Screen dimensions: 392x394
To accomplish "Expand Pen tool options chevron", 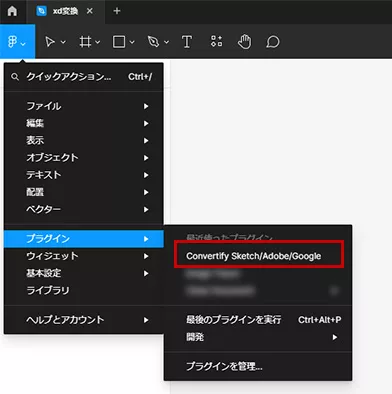I will point(166,42).
